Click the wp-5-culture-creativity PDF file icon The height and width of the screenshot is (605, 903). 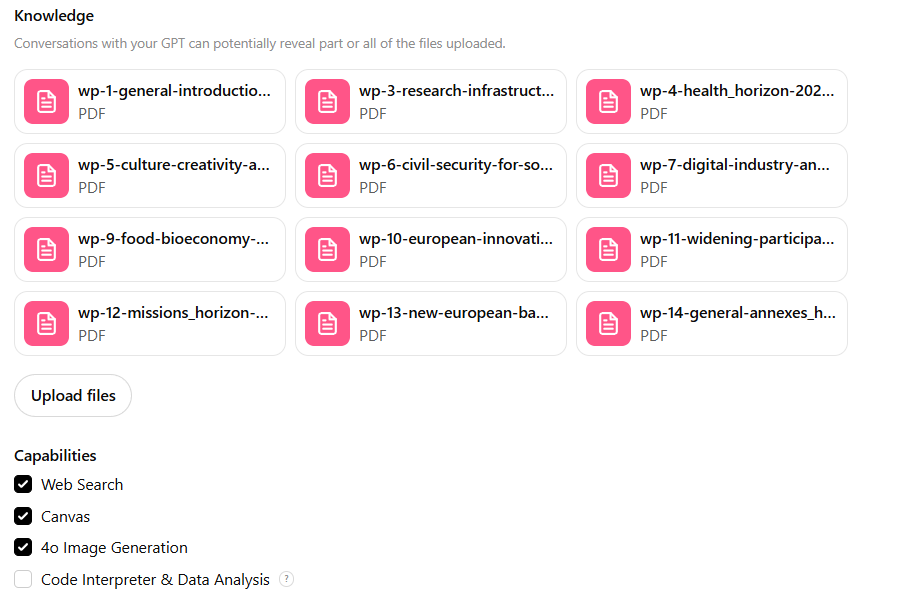(x=46, y=176)
